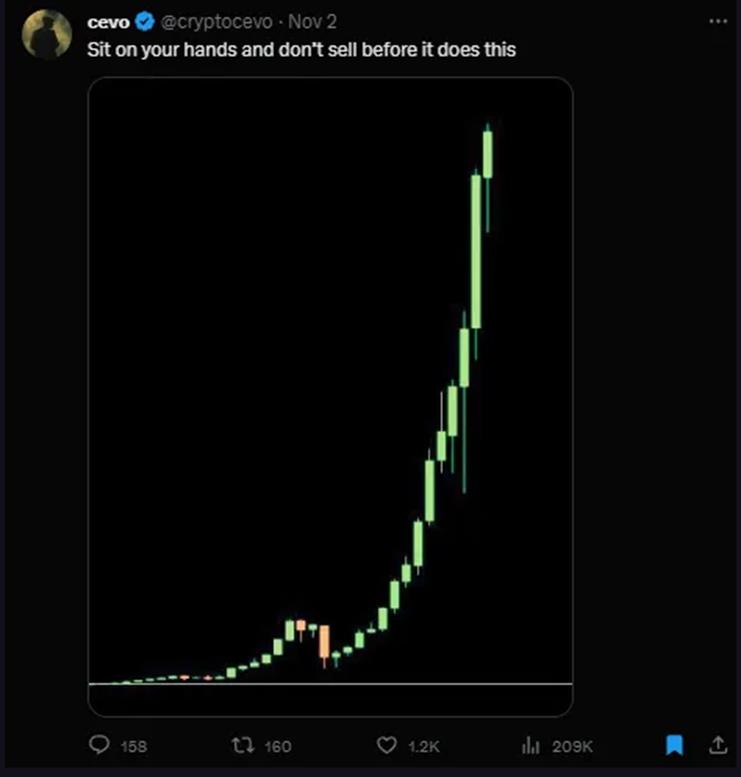
Task: Click the tallest green candle on the chart
Action: 476,250
